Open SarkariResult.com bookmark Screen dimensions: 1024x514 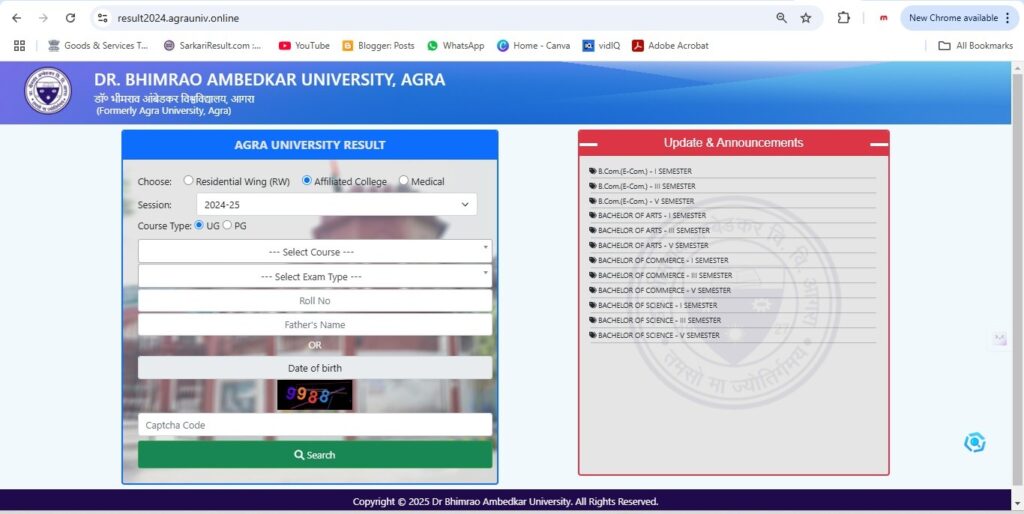tap(212, 46)
